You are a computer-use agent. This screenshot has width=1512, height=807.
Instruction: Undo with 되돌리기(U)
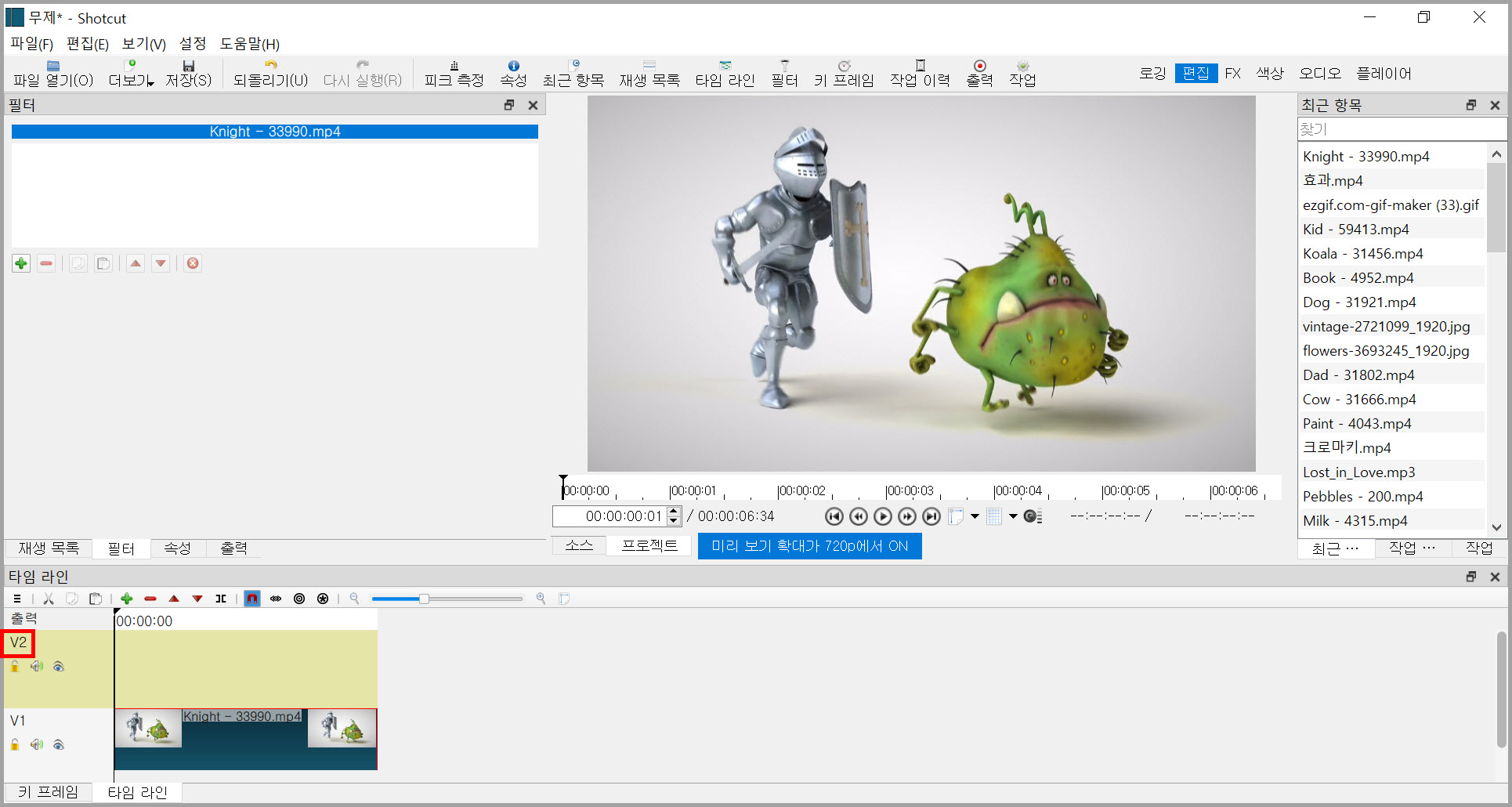pos(270,74)
